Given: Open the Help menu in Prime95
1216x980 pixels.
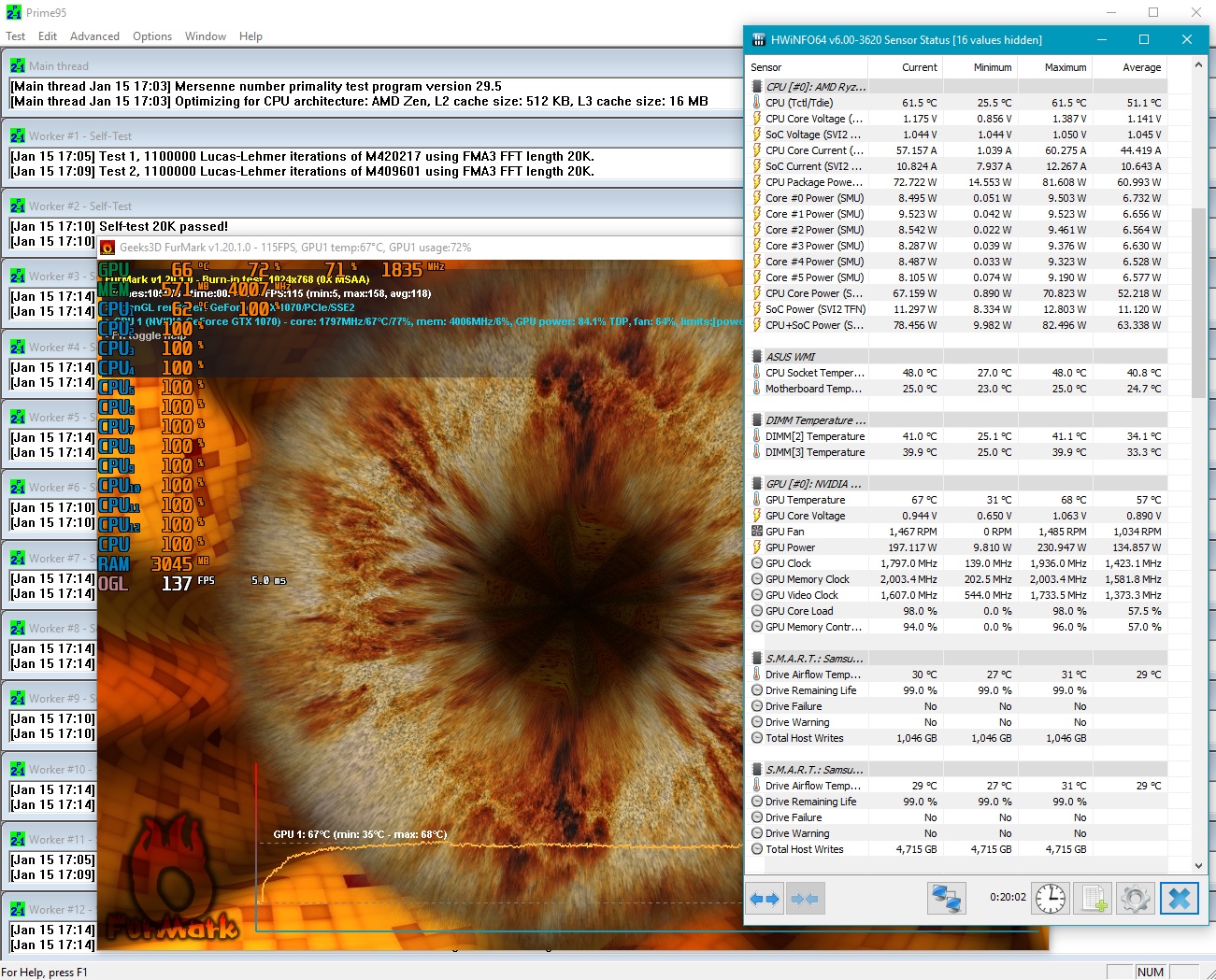Looking at the screenshot, I should click(250, 36).
